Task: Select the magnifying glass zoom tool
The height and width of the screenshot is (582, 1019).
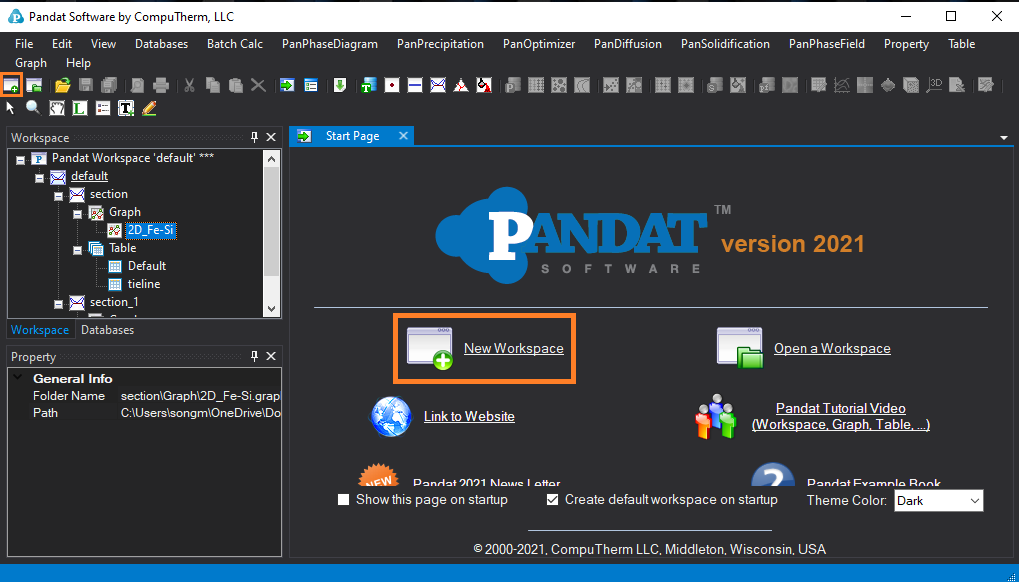Action: click(33, 108)
